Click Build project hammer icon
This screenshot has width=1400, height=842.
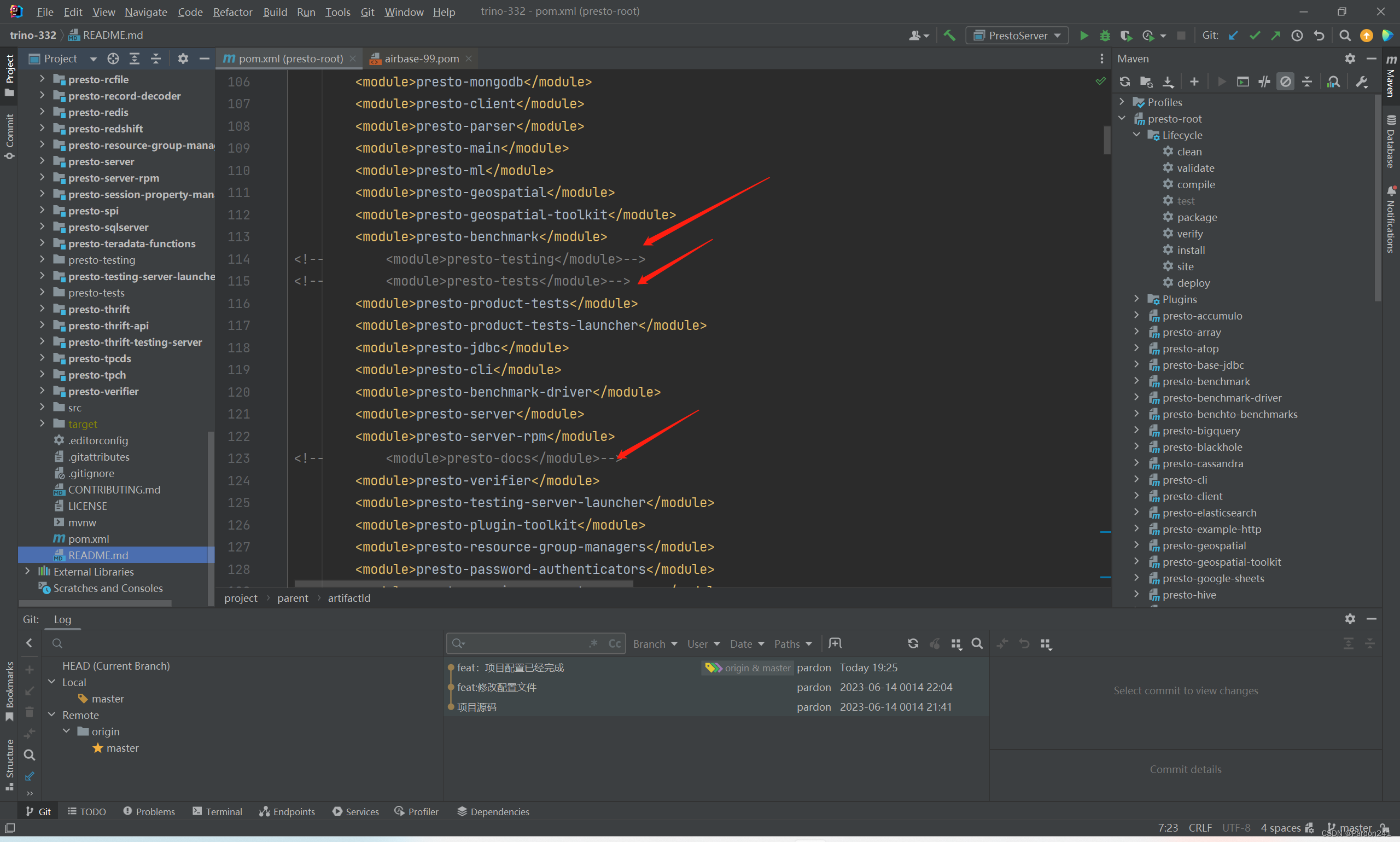click(x=949, y=36)
